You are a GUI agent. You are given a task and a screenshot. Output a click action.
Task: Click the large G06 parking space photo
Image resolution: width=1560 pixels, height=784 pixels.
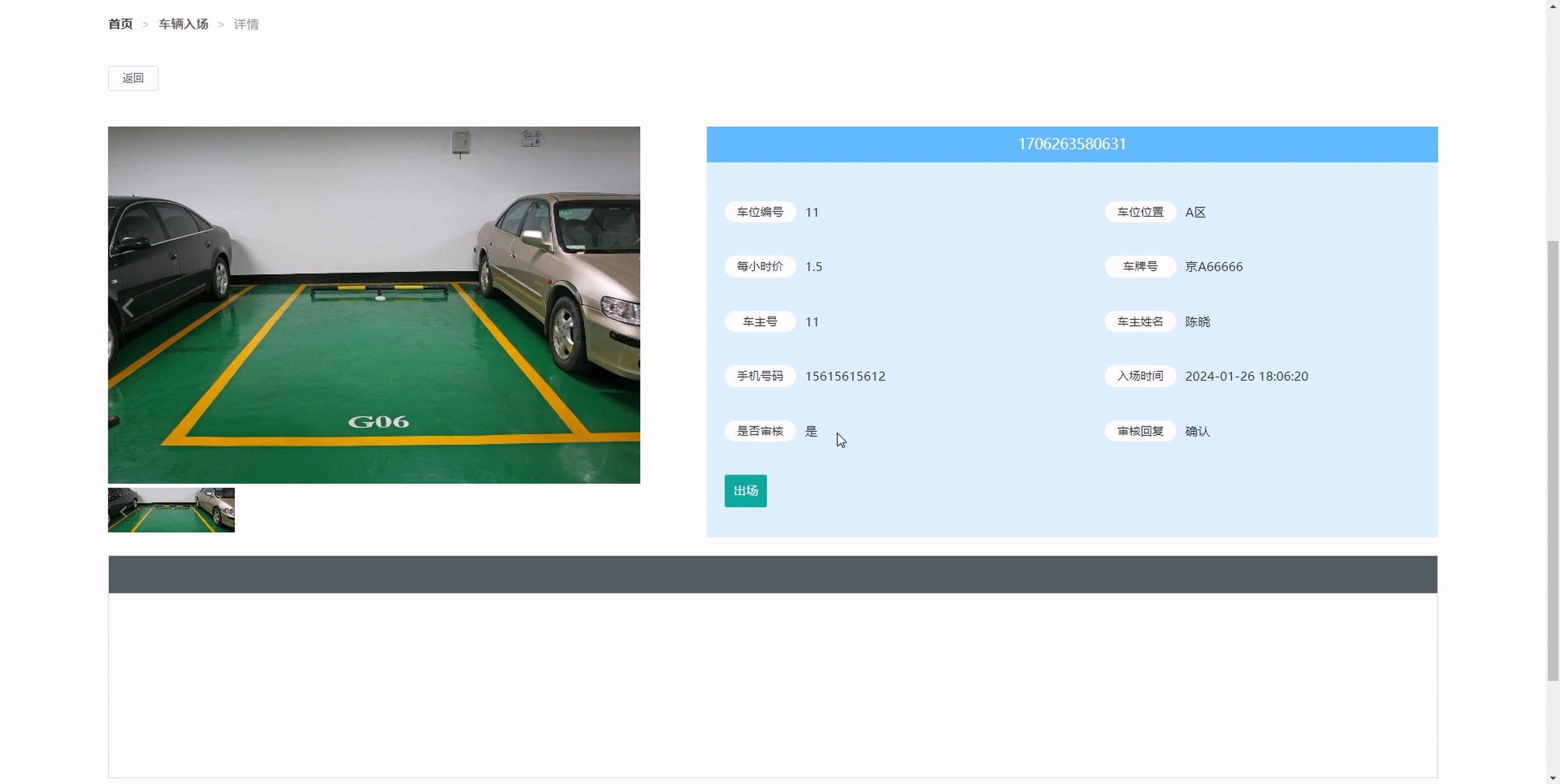point(374,304)
